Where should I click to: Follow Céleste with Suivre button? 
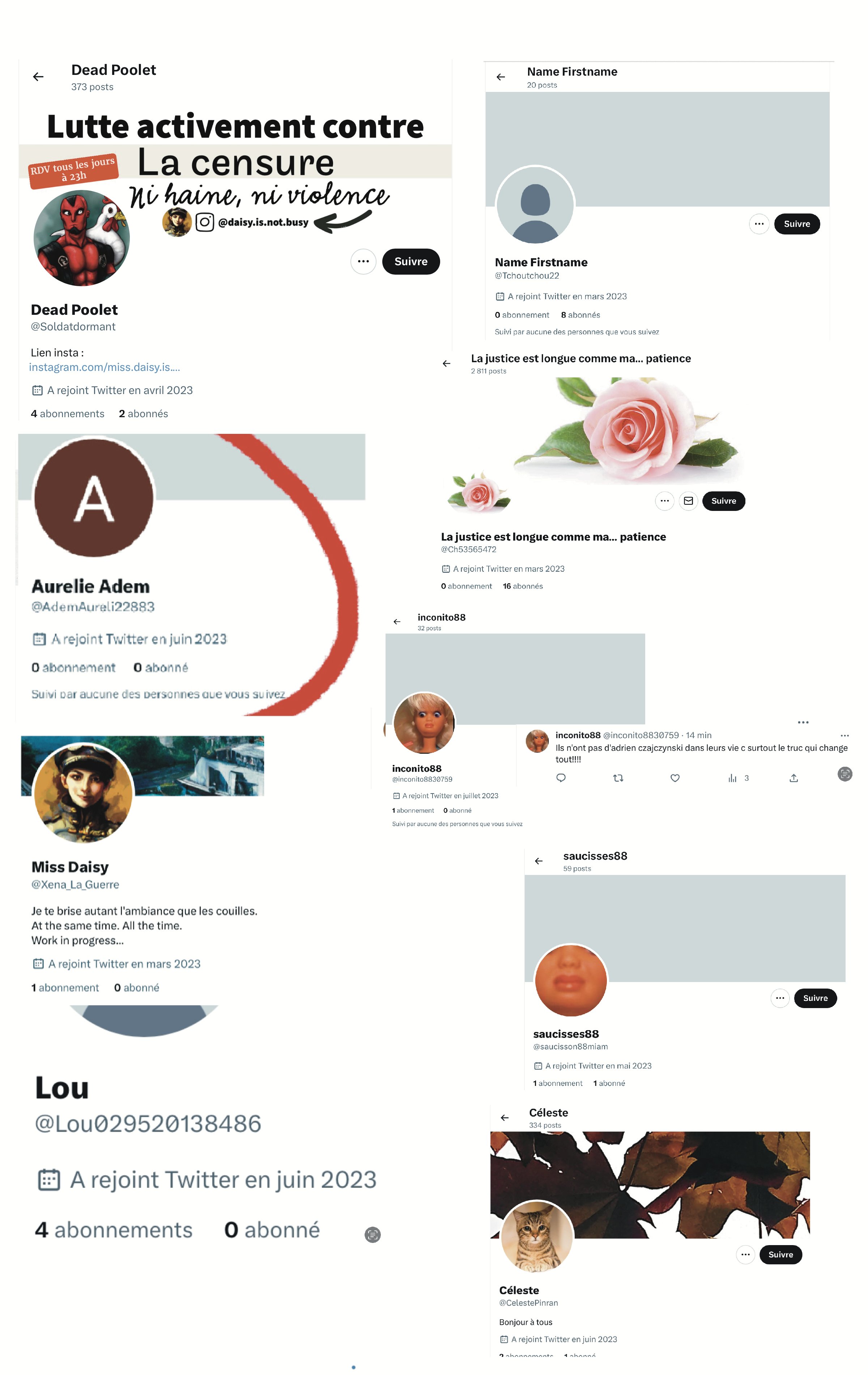pos(781,1255)
